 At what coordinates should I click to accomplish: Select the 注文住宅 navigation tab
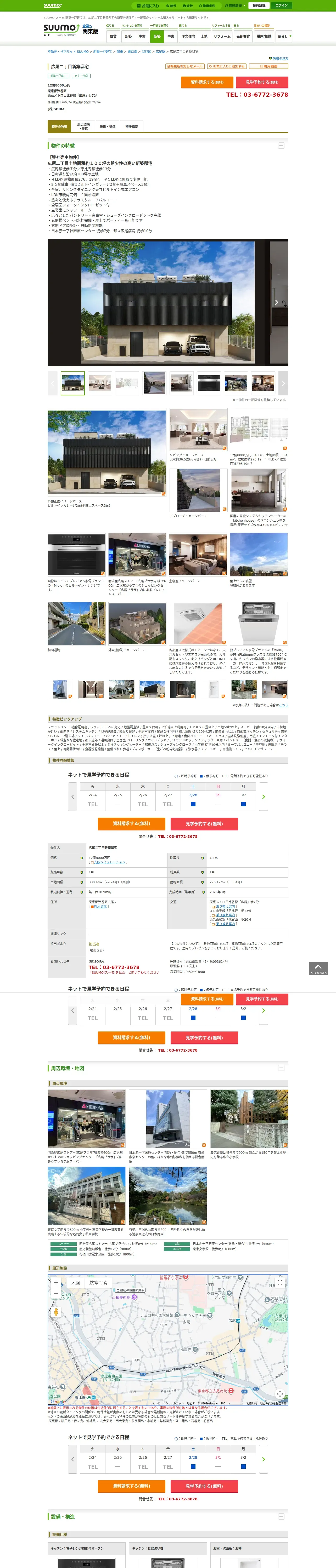(188, 37)
